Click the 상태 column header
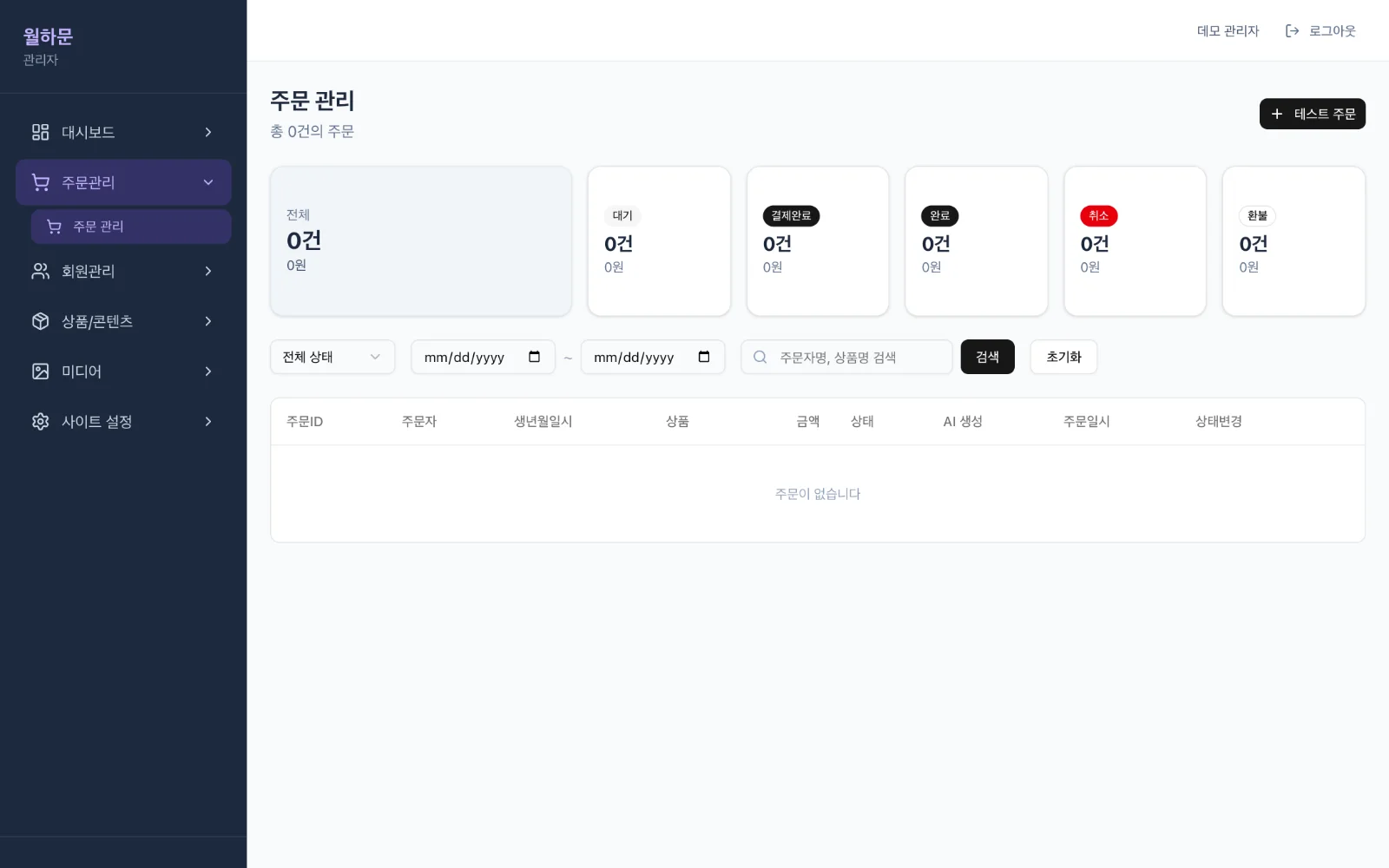 (x=862, y=422)
